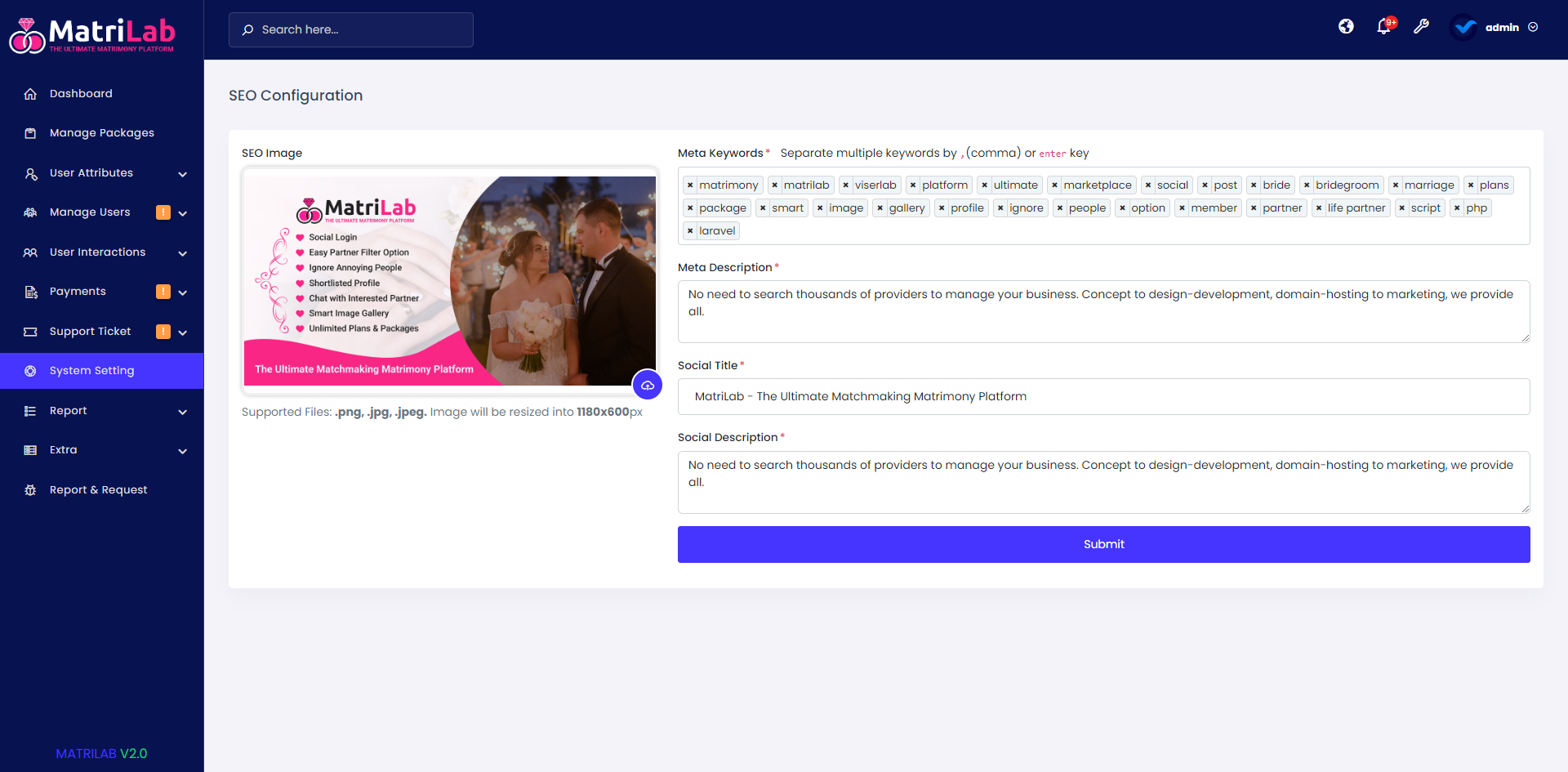
Task: Click the wrench settings icon in the header
Action: point(1422,27)
